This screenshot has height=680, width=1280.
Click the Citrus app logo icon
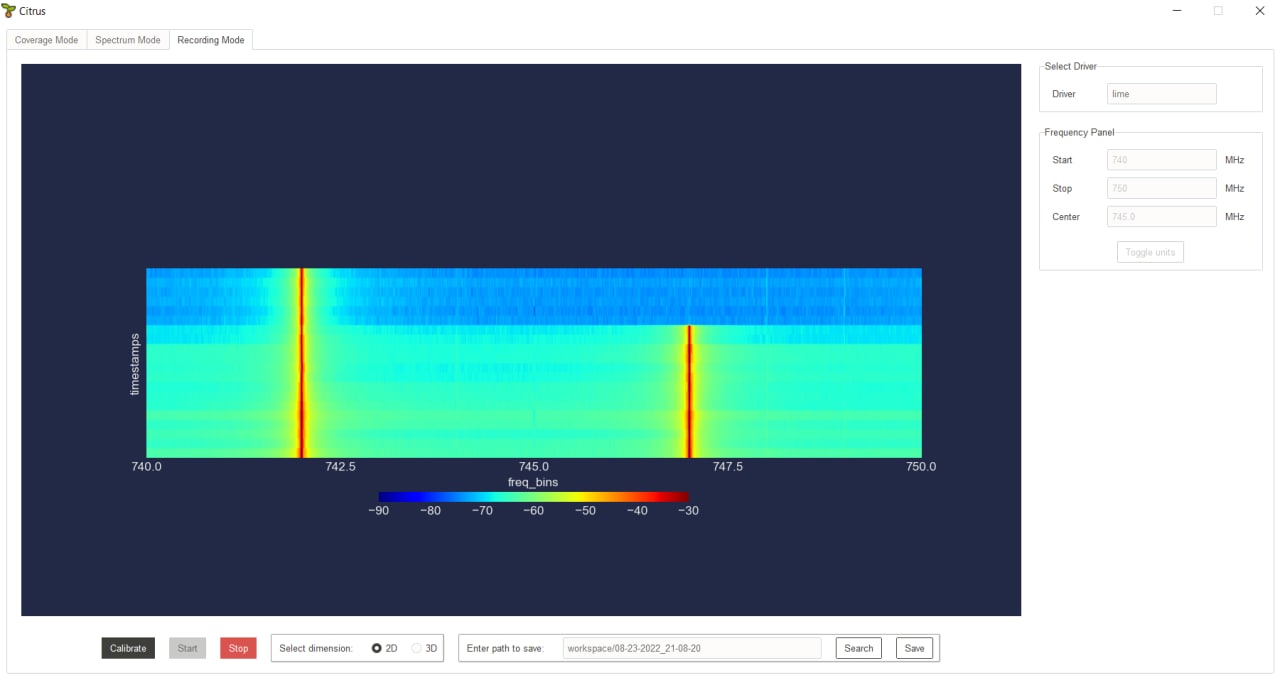coord(9,11)
